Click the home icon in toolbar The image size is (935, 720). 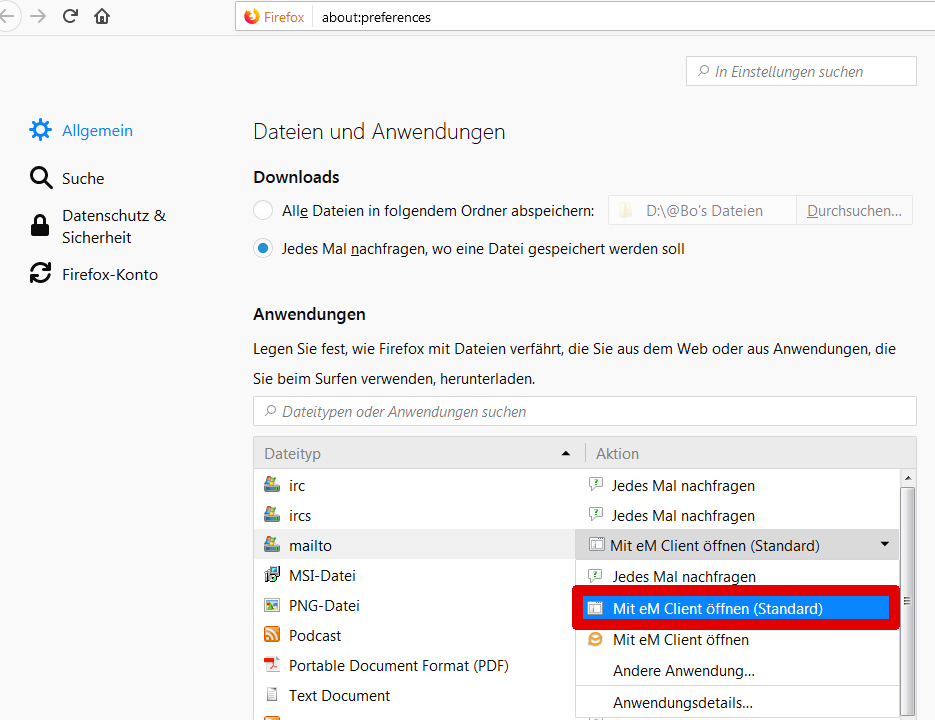102,16
